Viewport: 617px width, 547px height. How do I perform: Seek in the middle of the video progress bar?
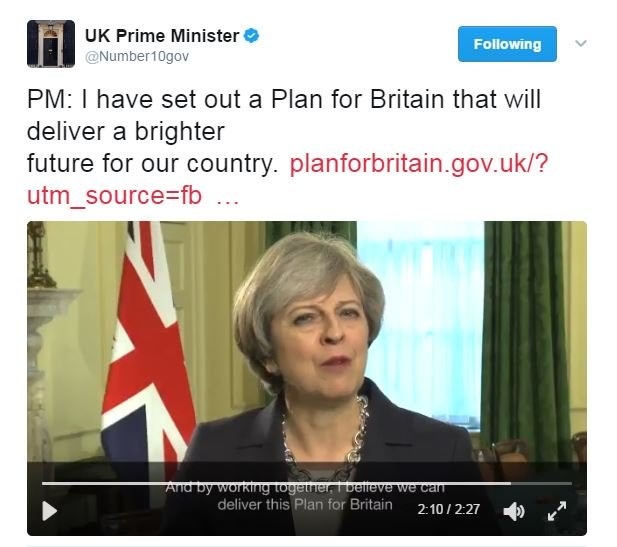tap(307, 483)
